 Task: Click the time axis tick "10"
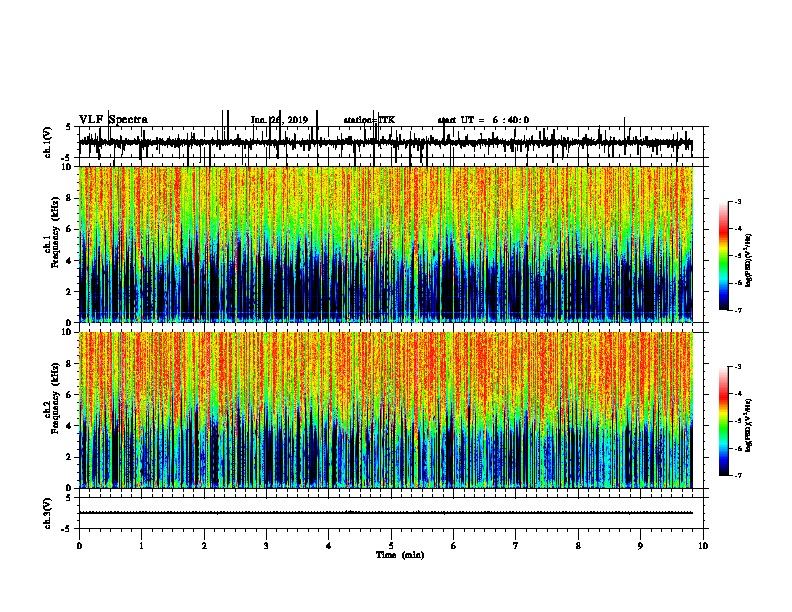pos(703,545)
